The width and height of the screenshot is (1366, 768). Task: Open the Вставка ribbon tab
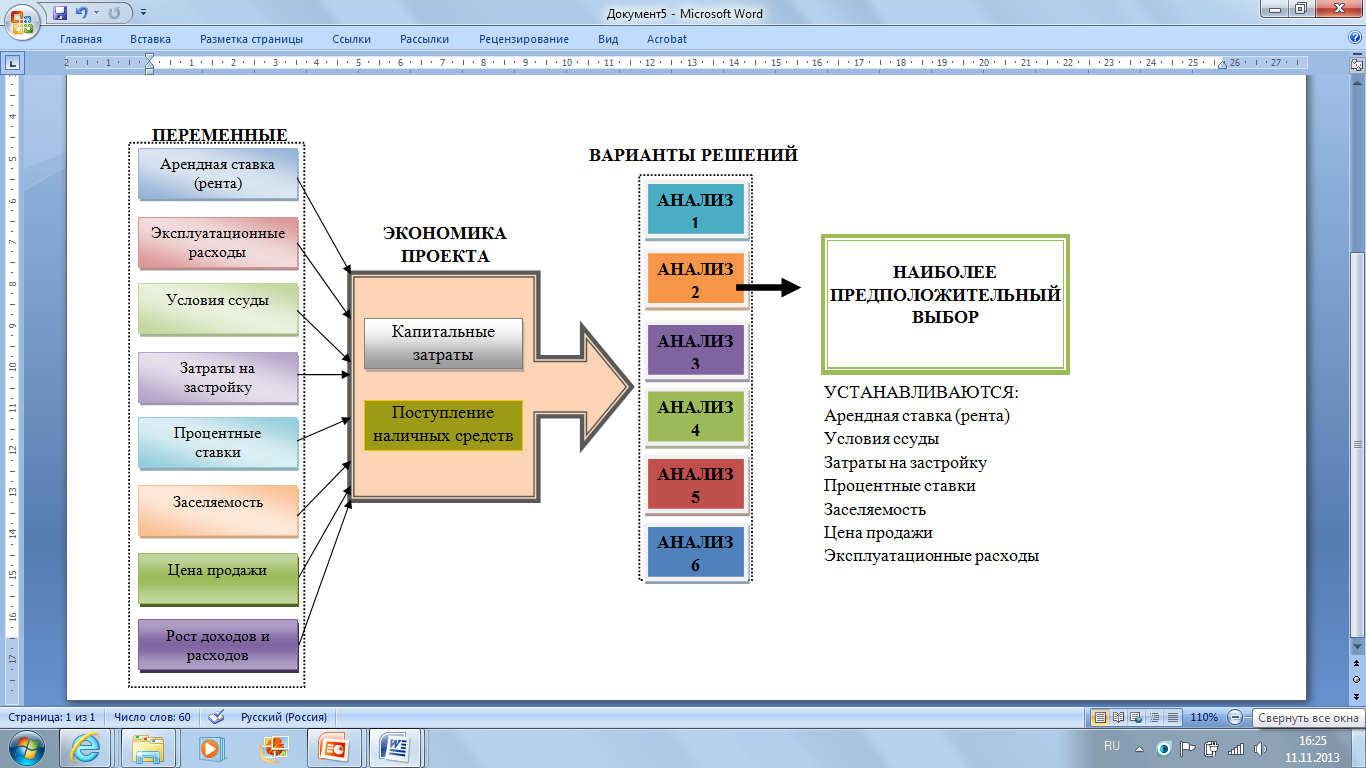[150, 39]
